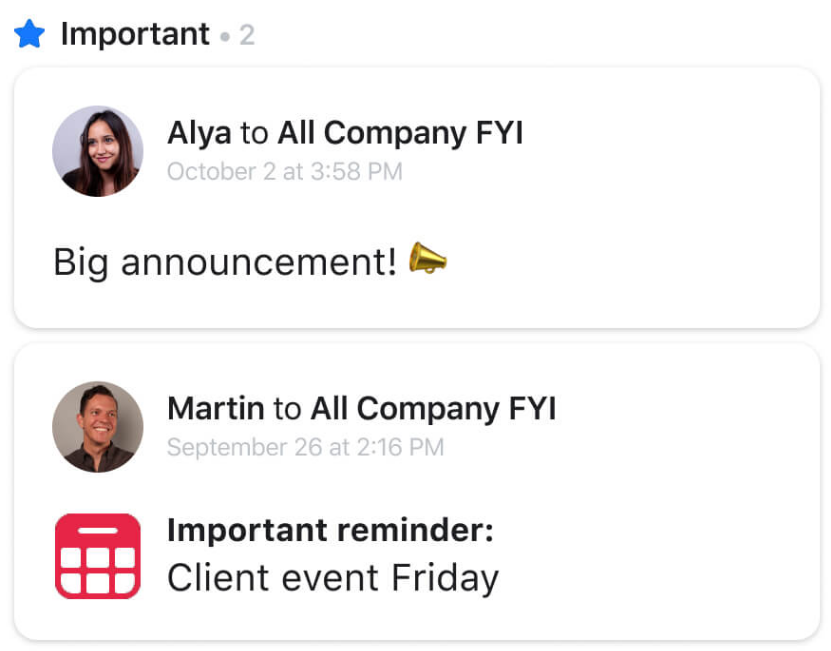The image size is (831, 651).
Task: Open All Company FYI in Alya's post
Action: pos(400,133)
